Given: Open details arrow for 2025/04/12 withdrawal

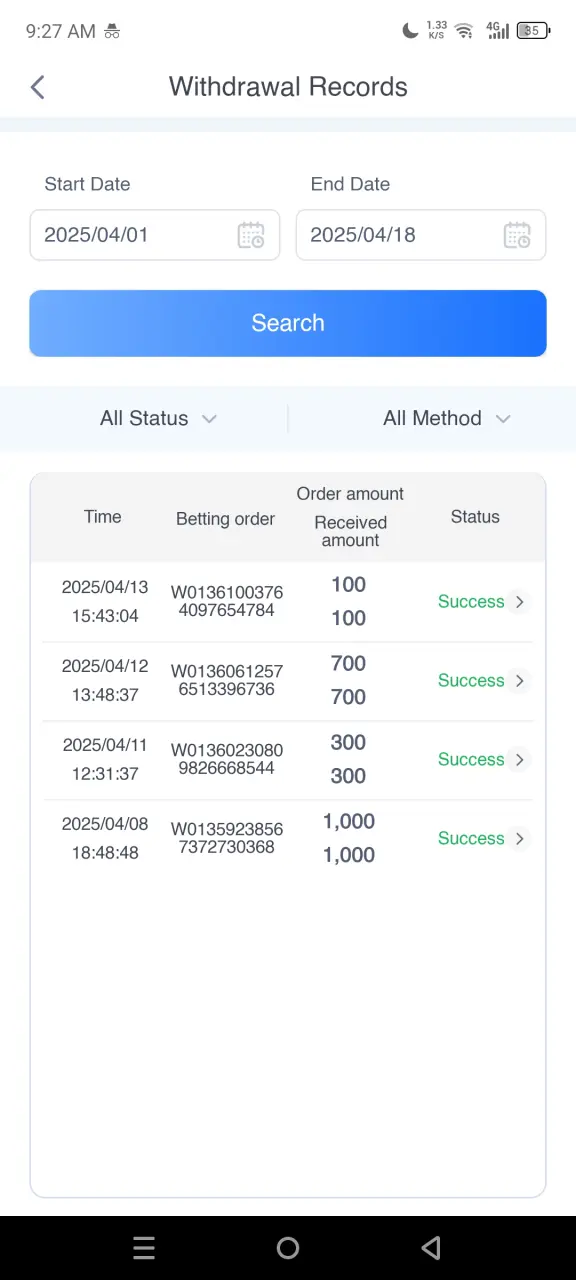Looking at the screenshot, I should tap(519, 681).
